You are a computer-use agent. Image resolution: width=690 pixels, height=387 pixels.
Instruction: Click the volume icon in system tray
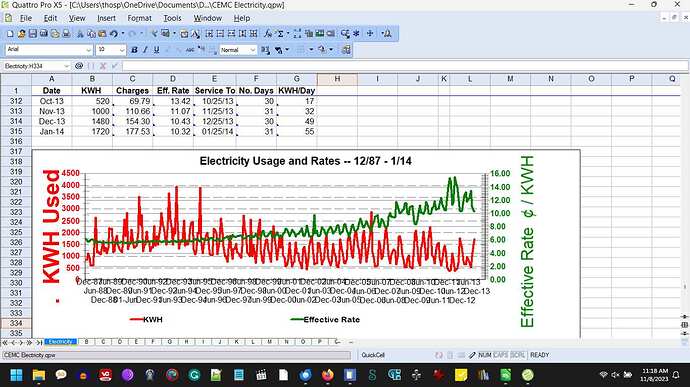pos(615,375)
